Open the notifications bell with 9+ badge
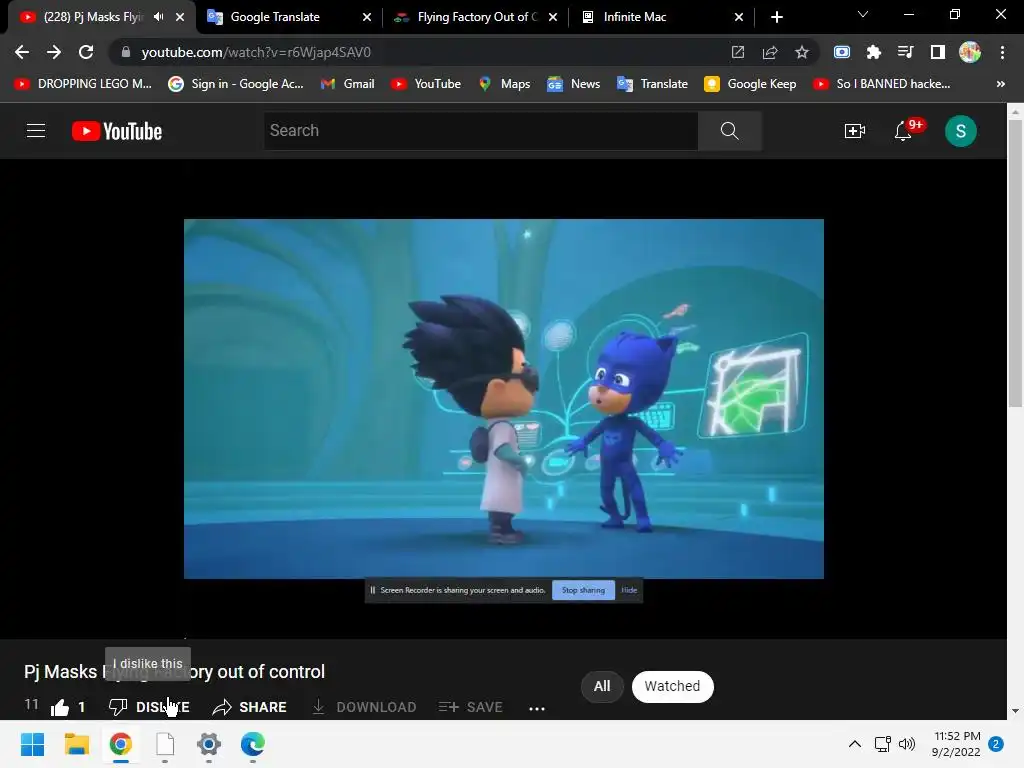The height and width of the screenshot is (768, 1024). coord(904,131)
